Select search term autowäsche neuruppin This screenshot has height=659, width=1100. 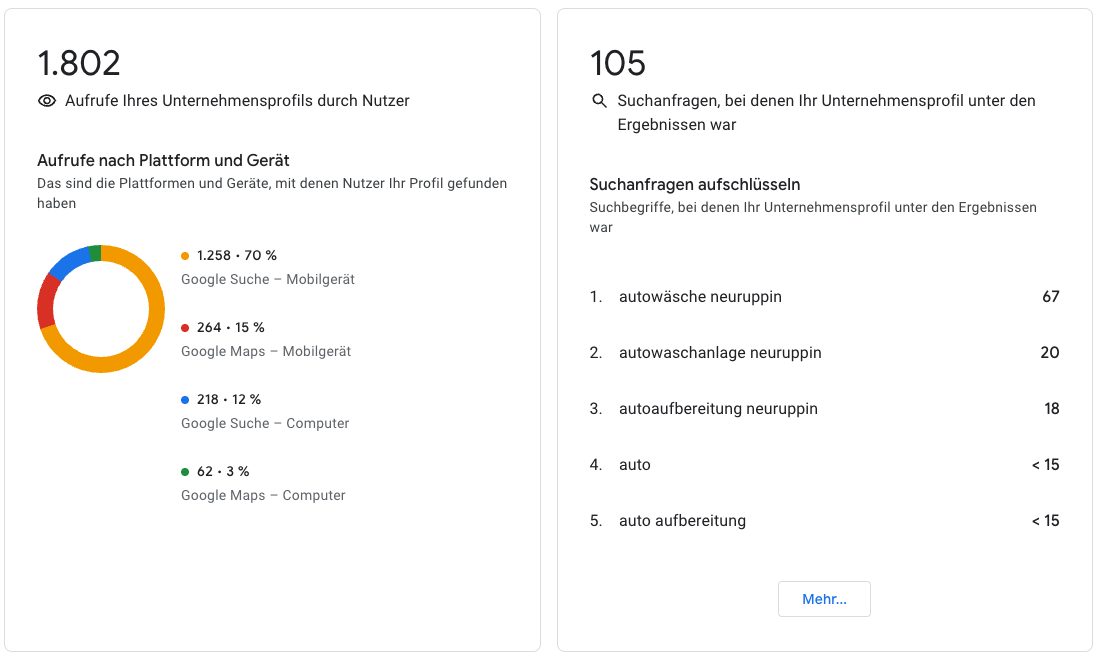tap(700, 297)
